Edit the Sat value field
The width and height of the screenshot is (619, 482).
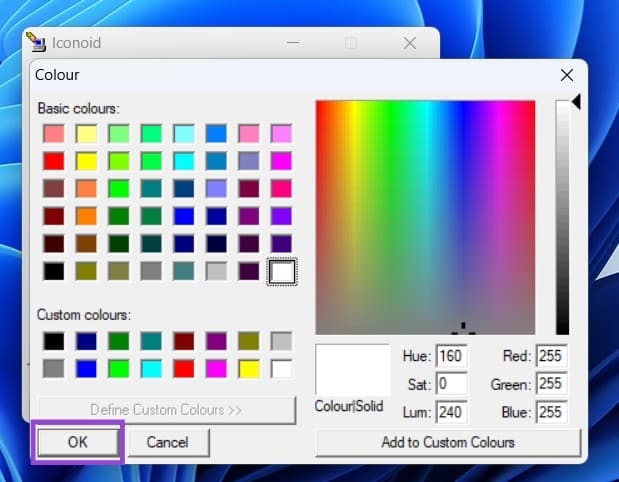click(451, 384)
